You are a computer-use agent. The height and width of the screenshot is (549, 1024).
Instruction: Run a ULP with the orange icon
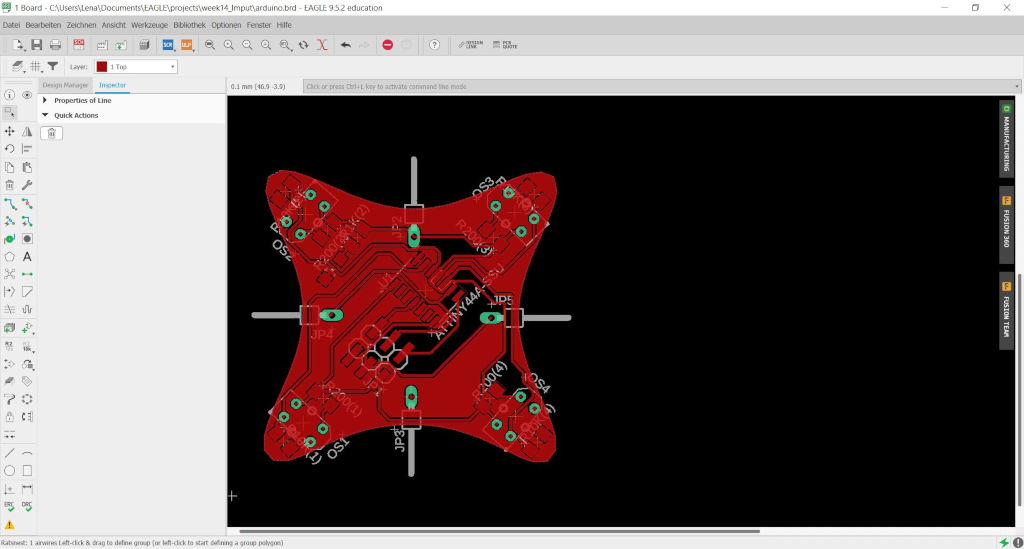187,45
